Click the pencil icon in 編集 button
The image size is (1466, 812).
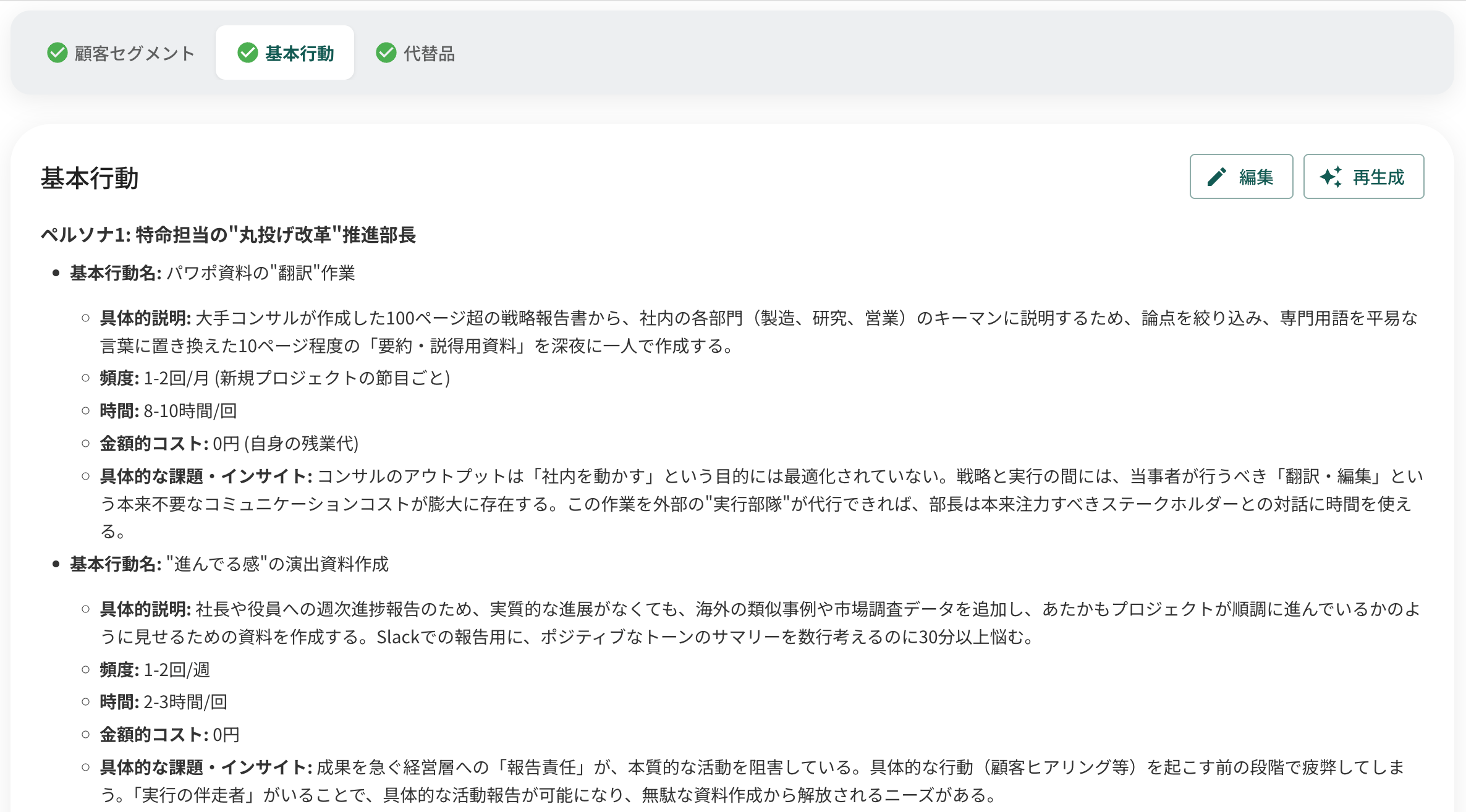1216,177
